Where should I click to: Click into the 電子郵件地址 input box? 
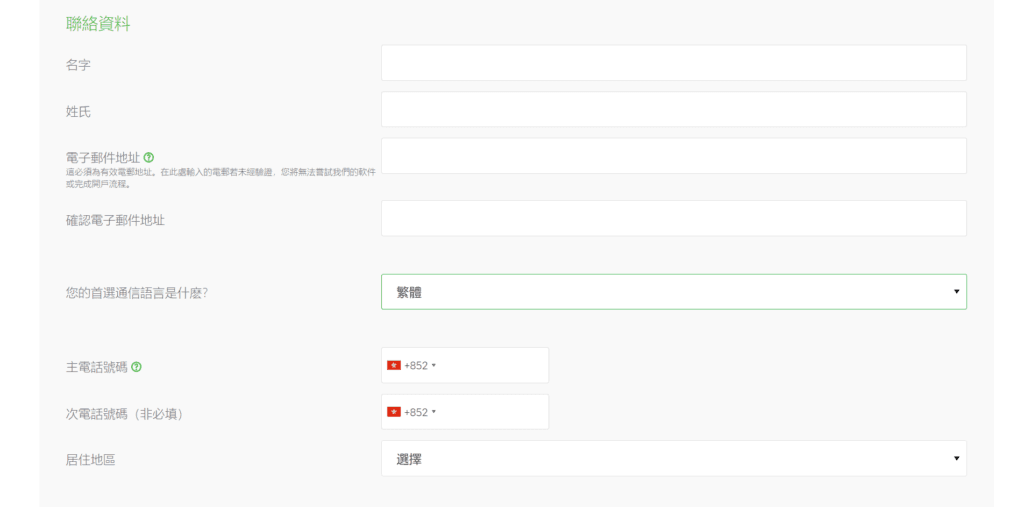[673, 155]
